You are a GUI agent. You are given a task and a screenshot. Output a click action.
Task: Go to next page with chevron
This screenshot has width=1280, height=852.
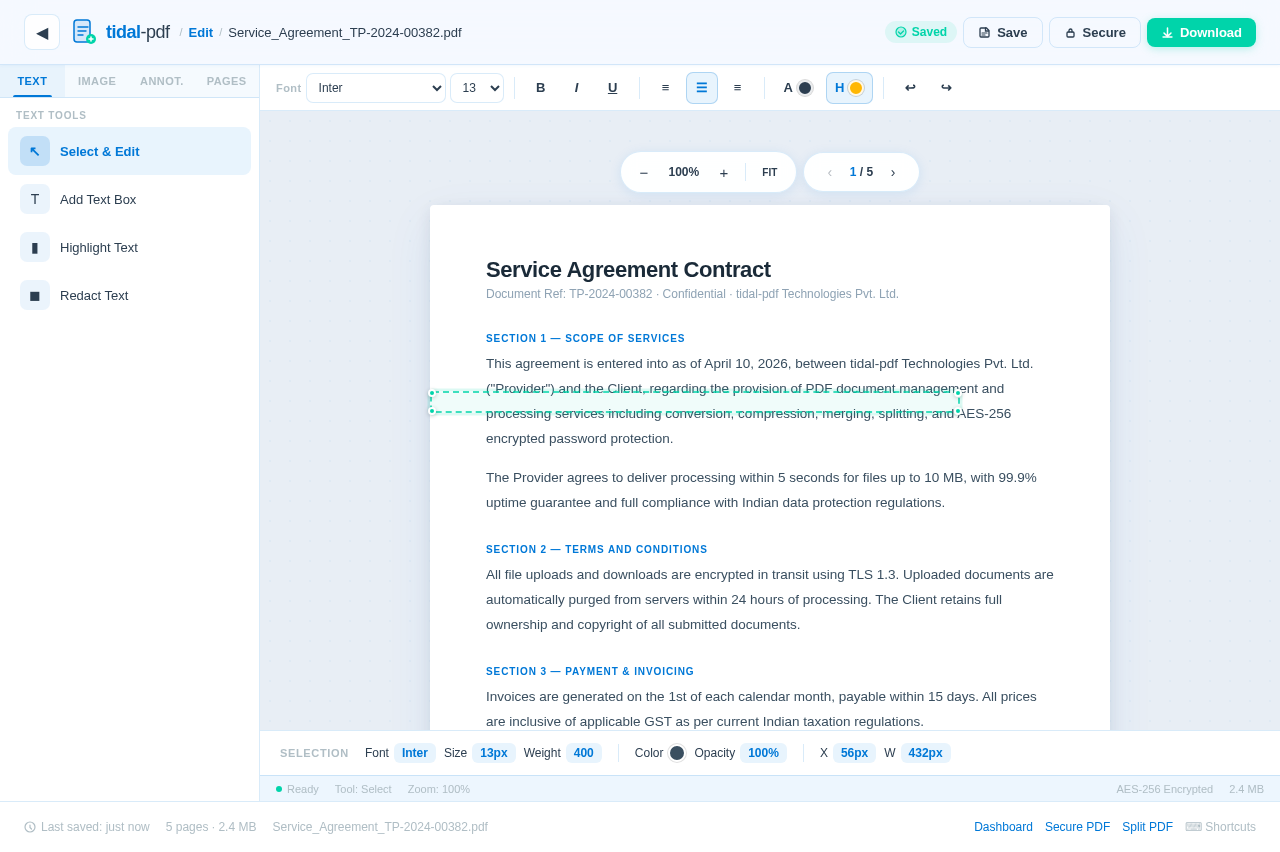[x=893, y=172]
